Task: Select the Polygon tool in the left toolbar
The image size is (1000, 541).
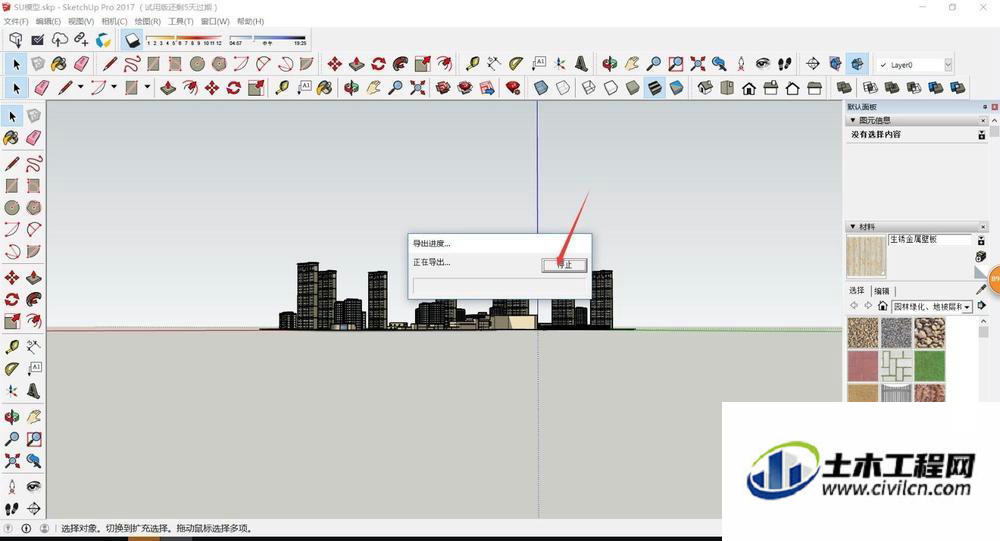Action: [x=34, y=207]
